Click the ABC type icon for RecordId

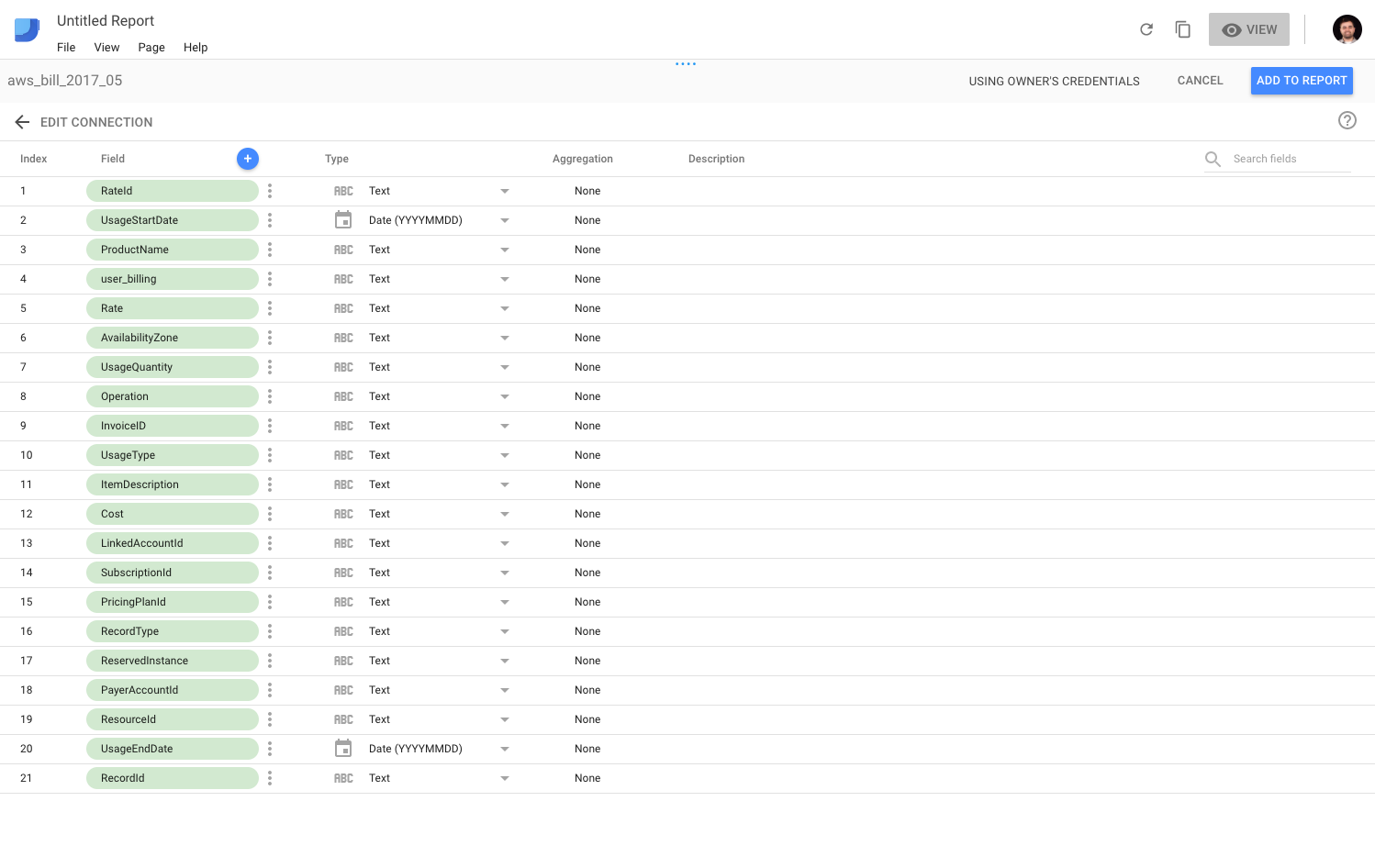tap(343, 778)
